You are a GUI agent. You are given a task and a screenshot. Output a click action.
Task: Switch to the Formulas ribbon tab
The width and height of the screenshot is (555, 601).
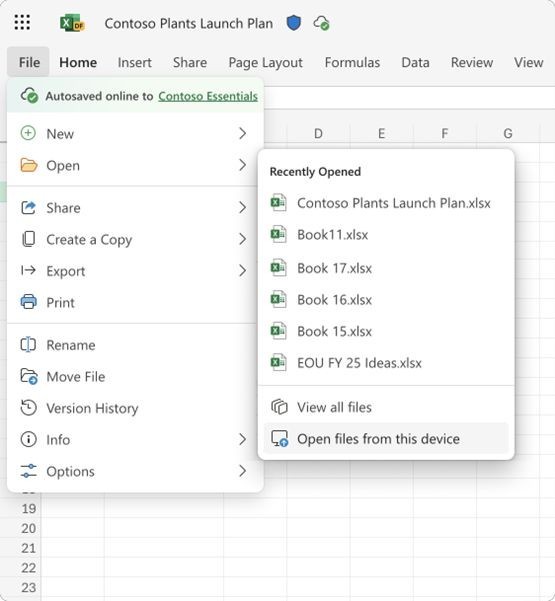pos(352,62)
